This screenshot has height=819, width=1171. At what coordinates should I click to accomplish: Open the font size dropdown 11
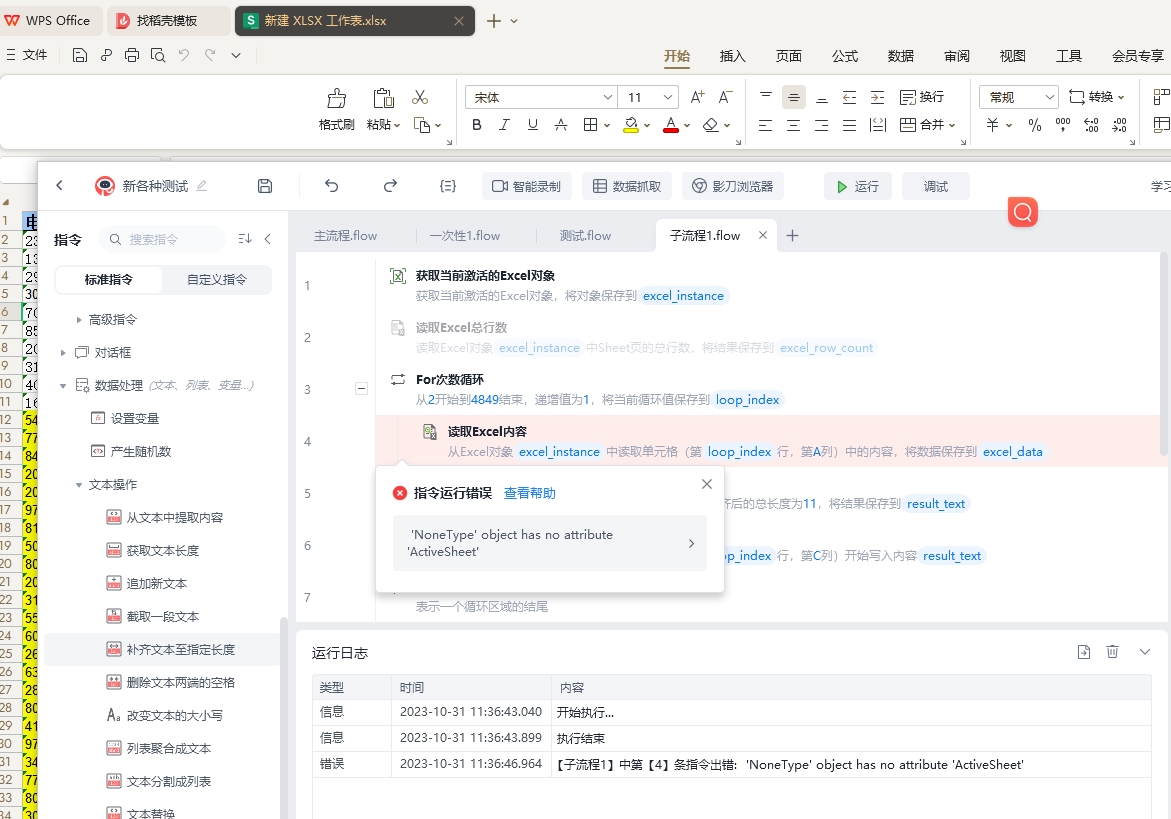click(x=649, y=97)
